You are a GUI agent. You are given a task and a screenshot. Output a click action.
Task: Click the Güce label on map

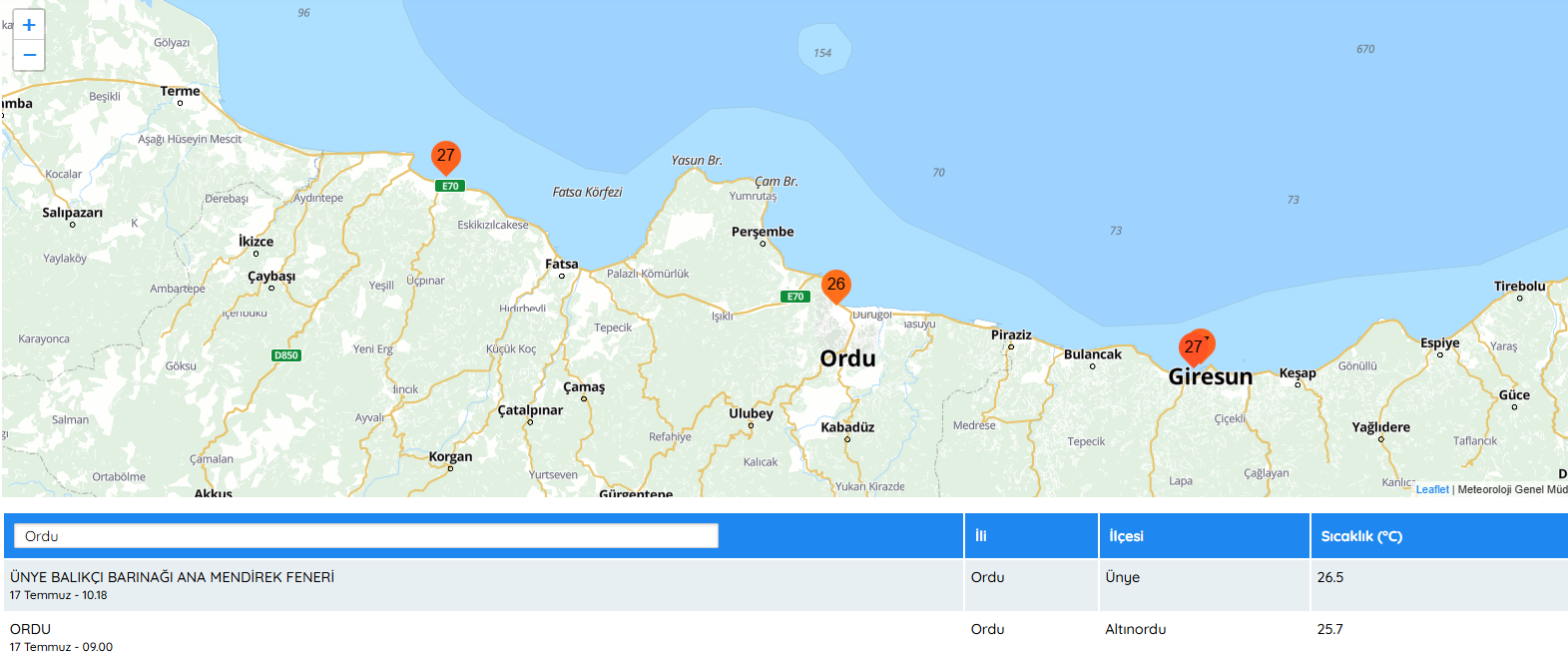pos(1514,394)
